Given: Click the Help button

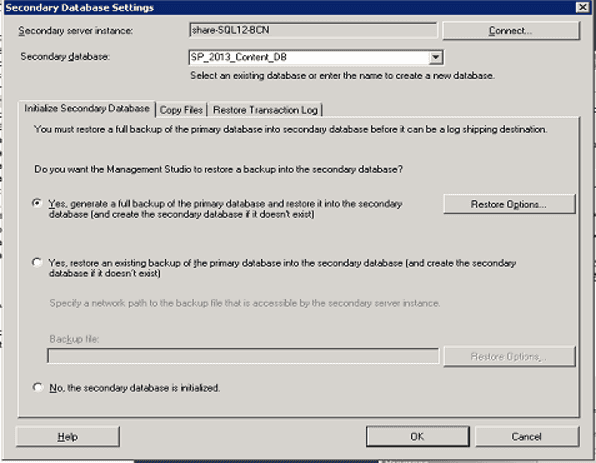Looking at the screenshot, I should 68,437.
